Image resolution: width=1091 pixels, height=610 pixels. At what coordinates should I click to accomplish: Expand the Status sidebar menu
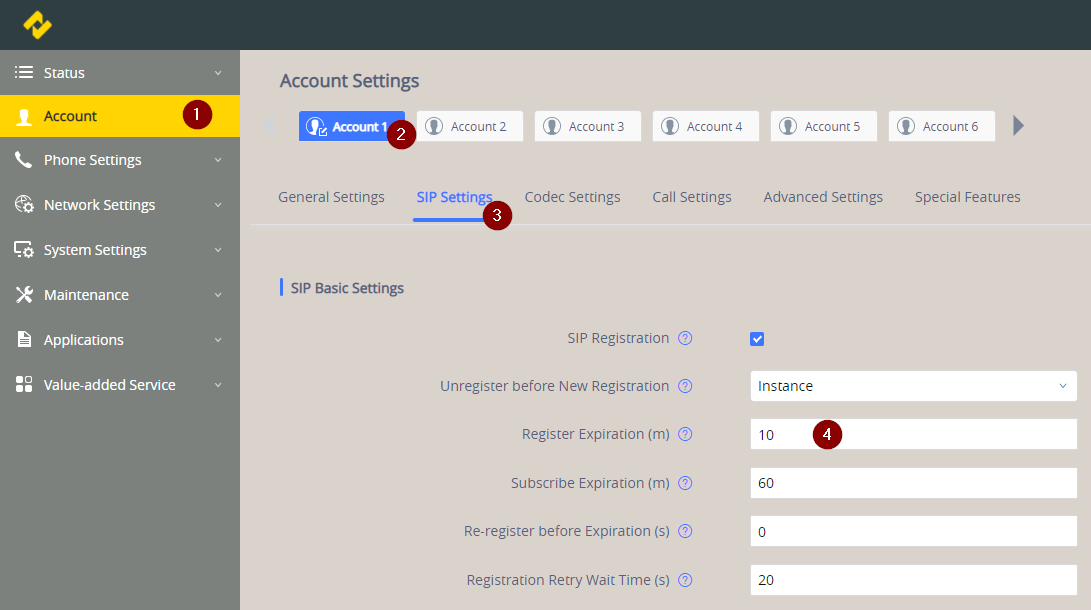(x=119, y=73)
